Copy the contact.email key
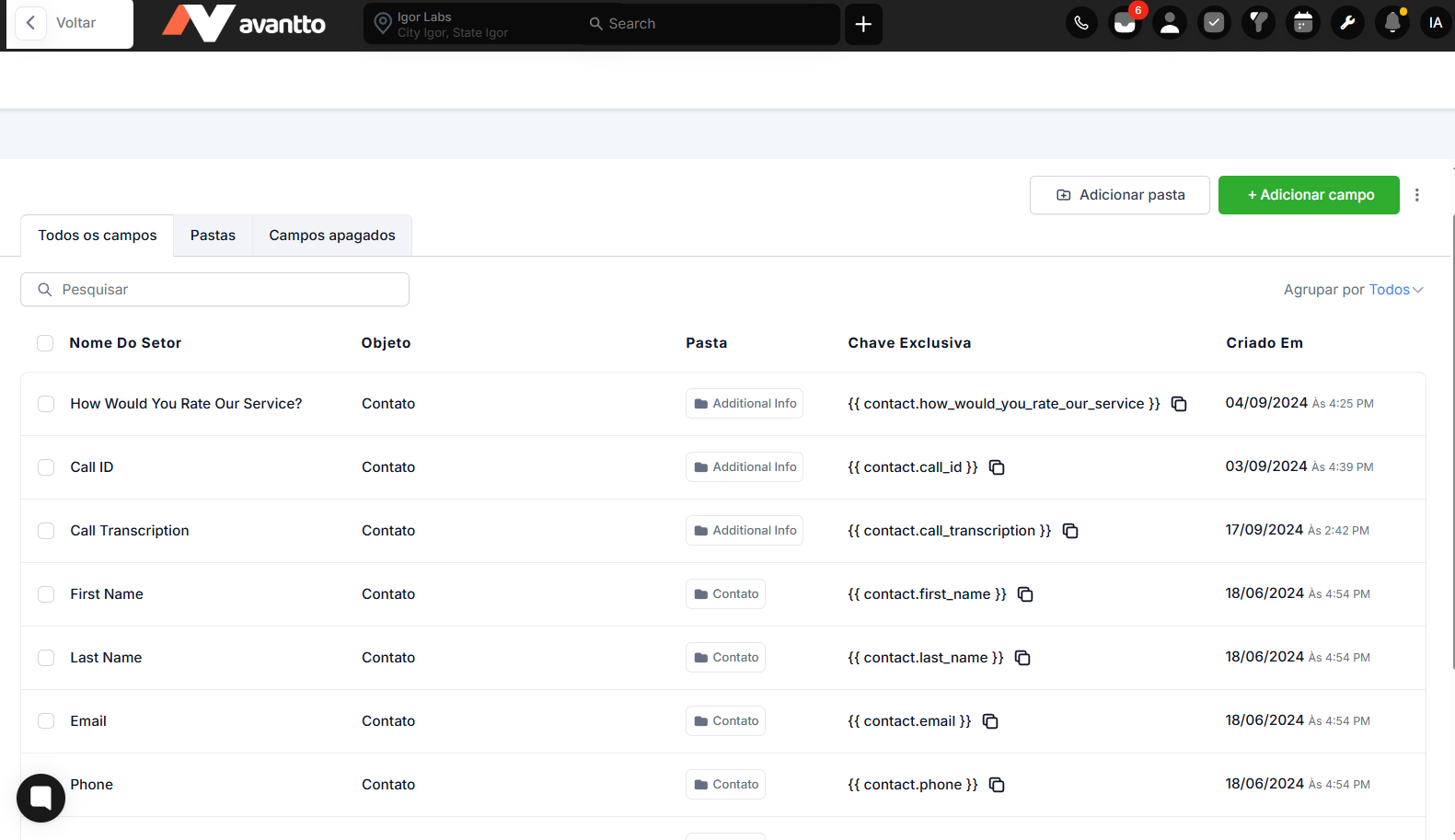The height and width of the screenshot is (840, 1455). tap(990, 721)
